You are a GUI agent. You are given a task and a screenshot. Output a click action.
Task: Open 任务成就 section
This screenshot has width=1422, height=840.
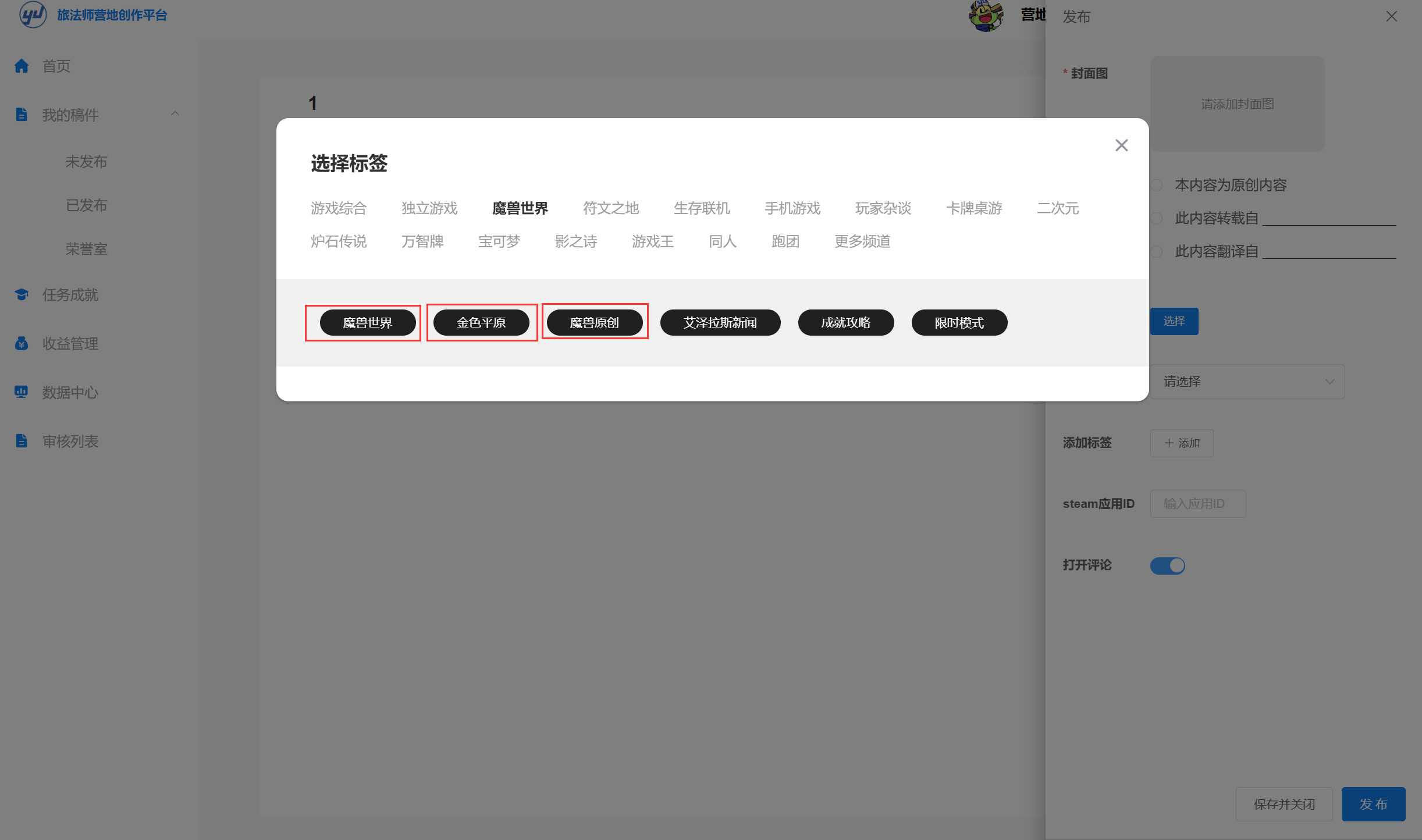click(x=70, y=294)
